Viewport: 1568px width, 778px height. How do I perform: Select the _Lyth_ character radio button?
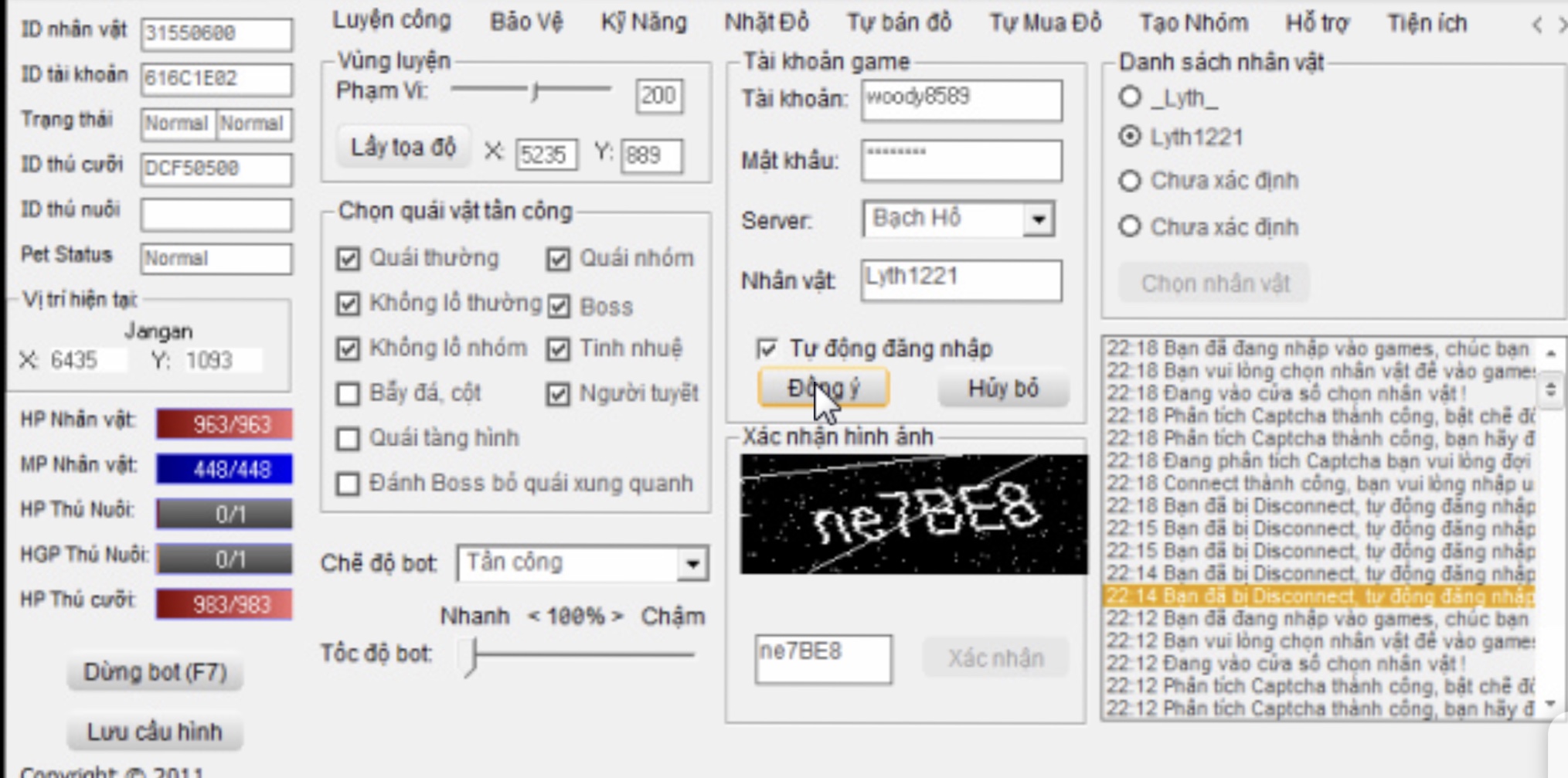(x=1130, y=97)
